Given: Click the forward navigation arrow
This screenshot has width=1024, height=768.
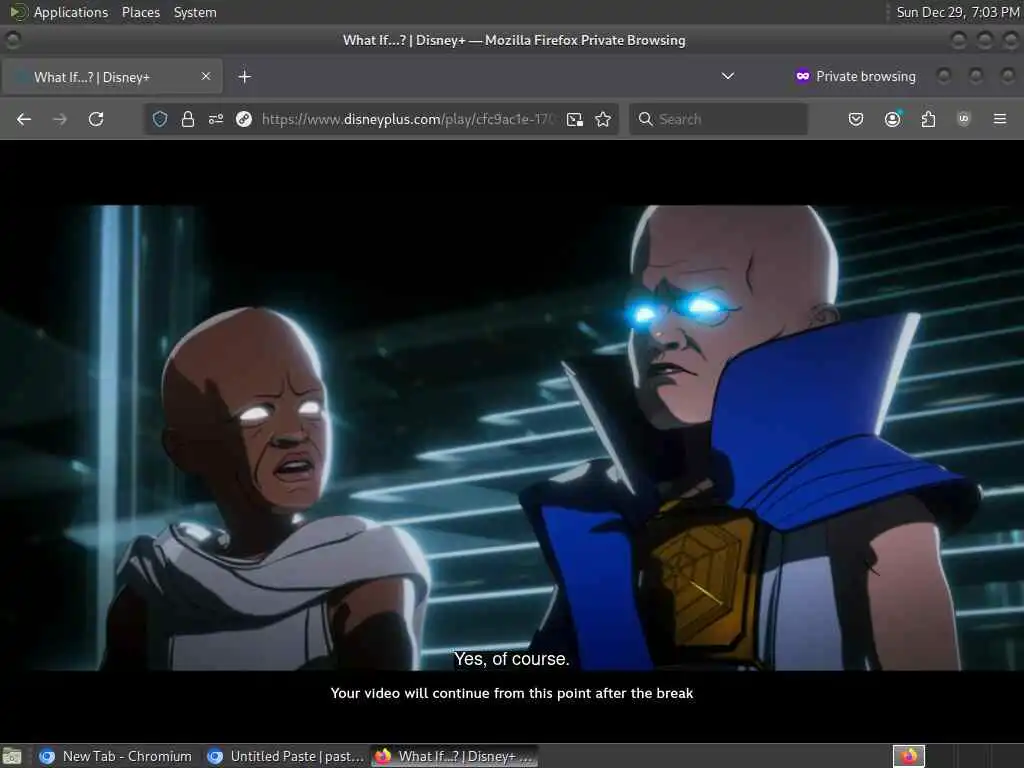Looking at the screenshot, I should pyautogui.click(x=59, y=119).
